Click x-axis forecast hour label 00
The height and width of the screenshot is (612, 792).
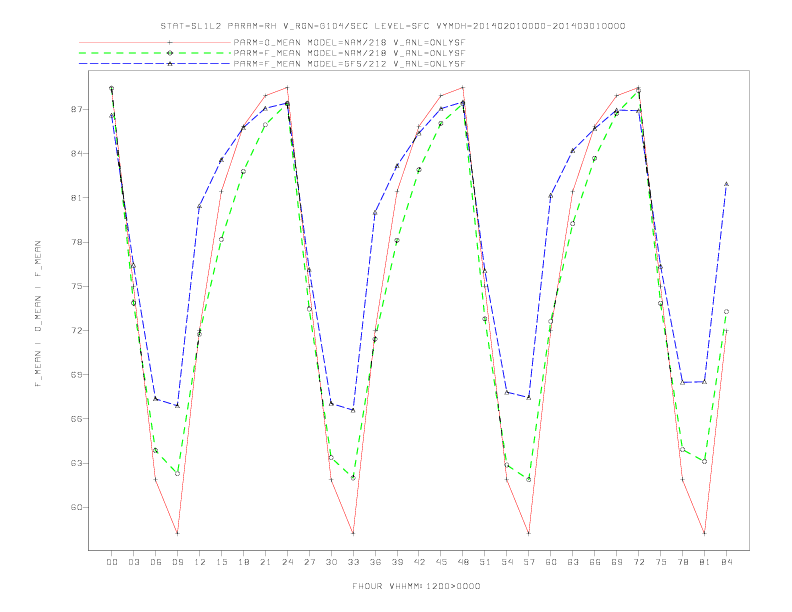coord(112,562)
